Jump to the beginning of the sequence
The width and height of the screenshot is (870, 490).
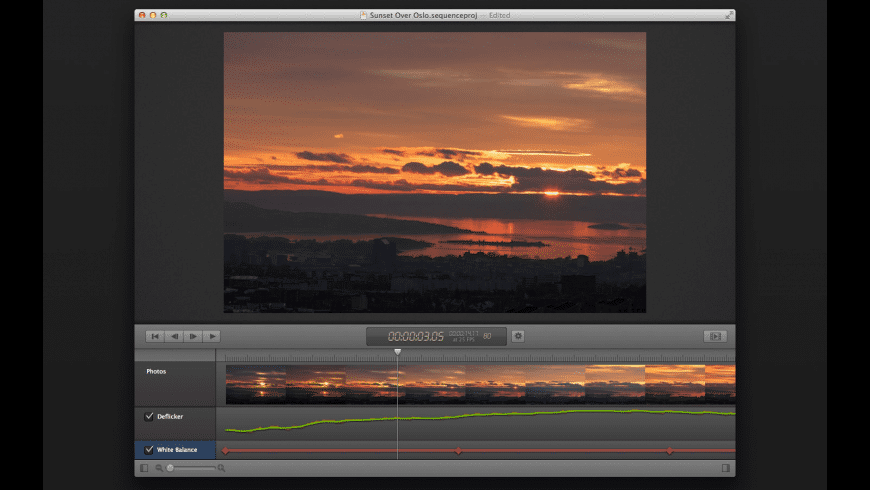[x=155, y=336]
